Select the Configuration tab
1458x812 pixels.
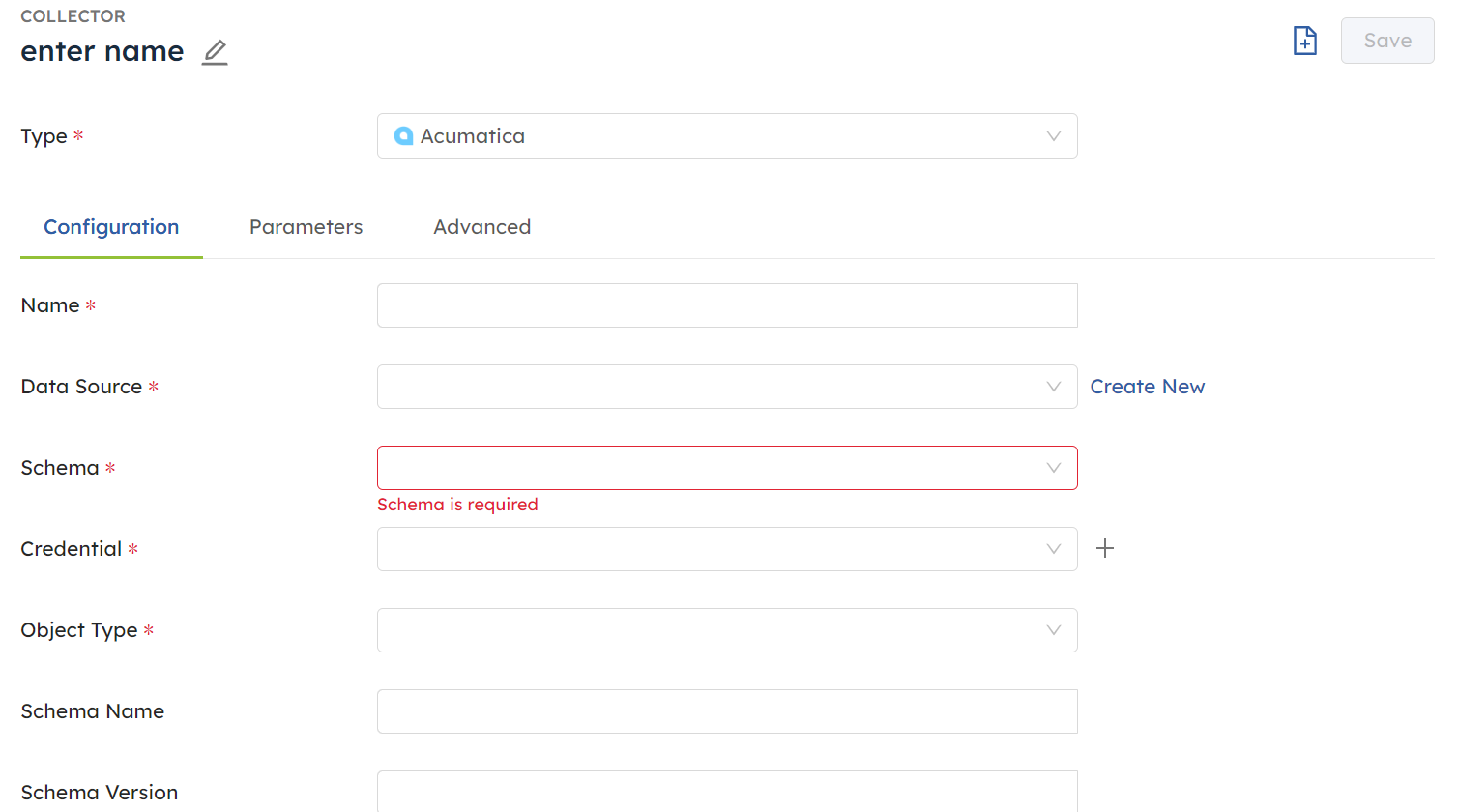click(111, 227)
